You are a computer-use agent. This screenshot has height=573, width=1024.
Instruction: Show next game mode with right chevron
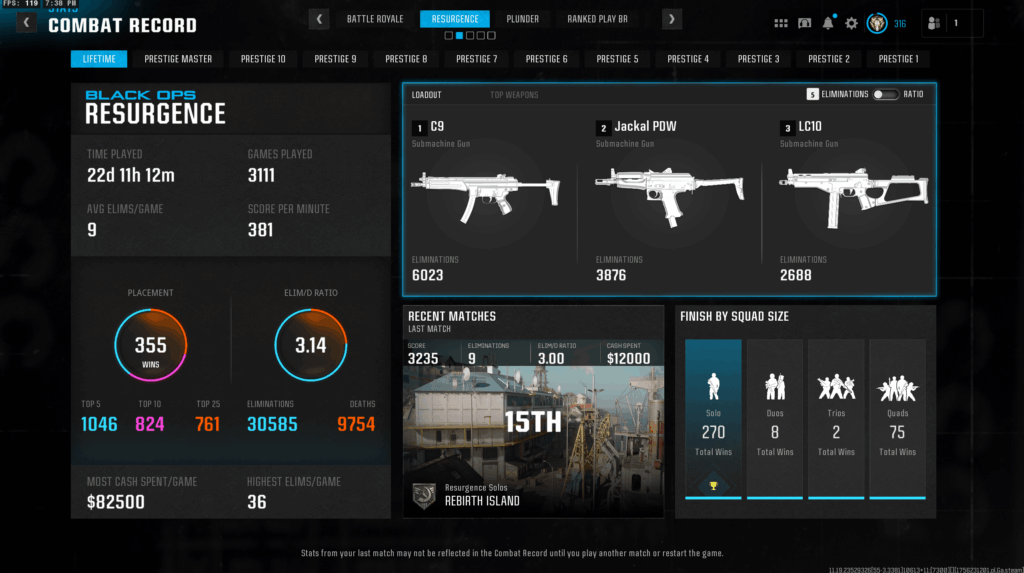pyautogui.click(x=671, y=19)
